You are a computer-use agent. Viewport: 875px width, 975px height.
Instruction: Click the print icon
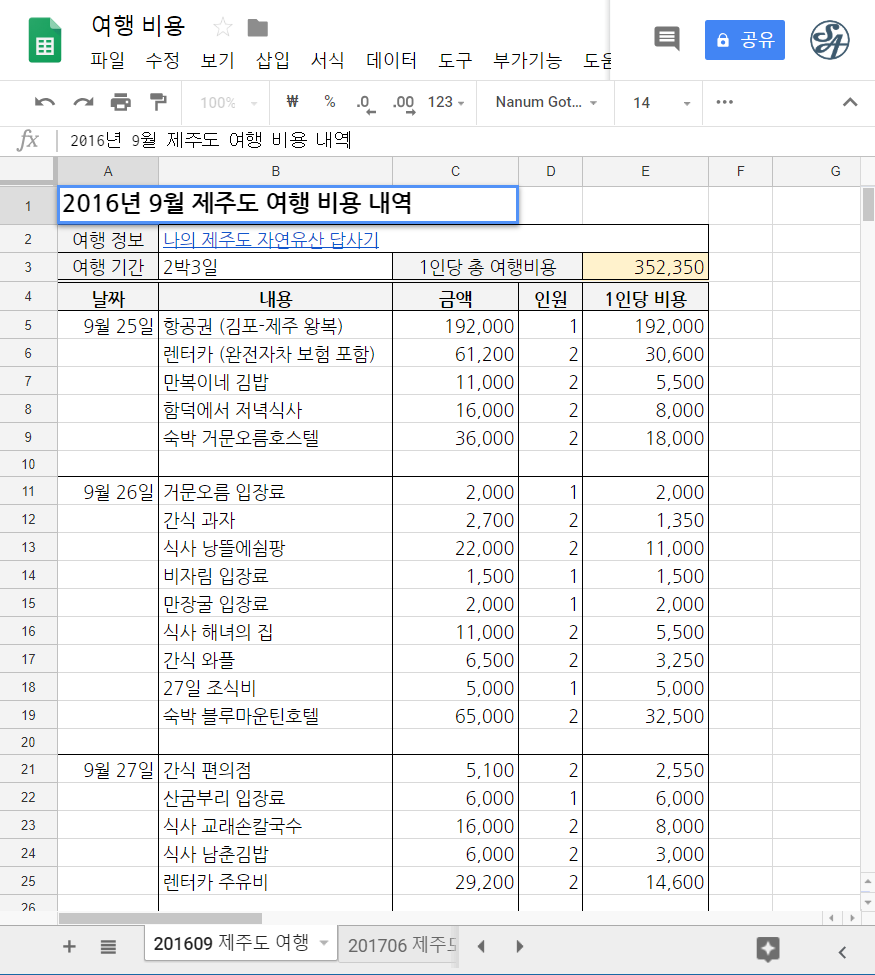pos(121,102)
